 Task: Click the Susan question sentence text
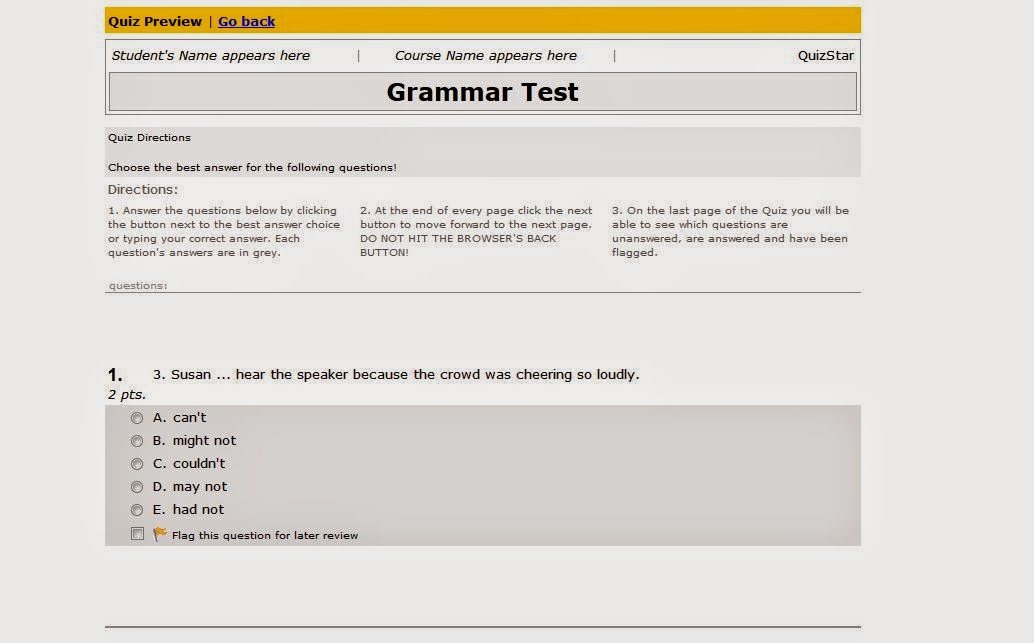click(396, 375)
